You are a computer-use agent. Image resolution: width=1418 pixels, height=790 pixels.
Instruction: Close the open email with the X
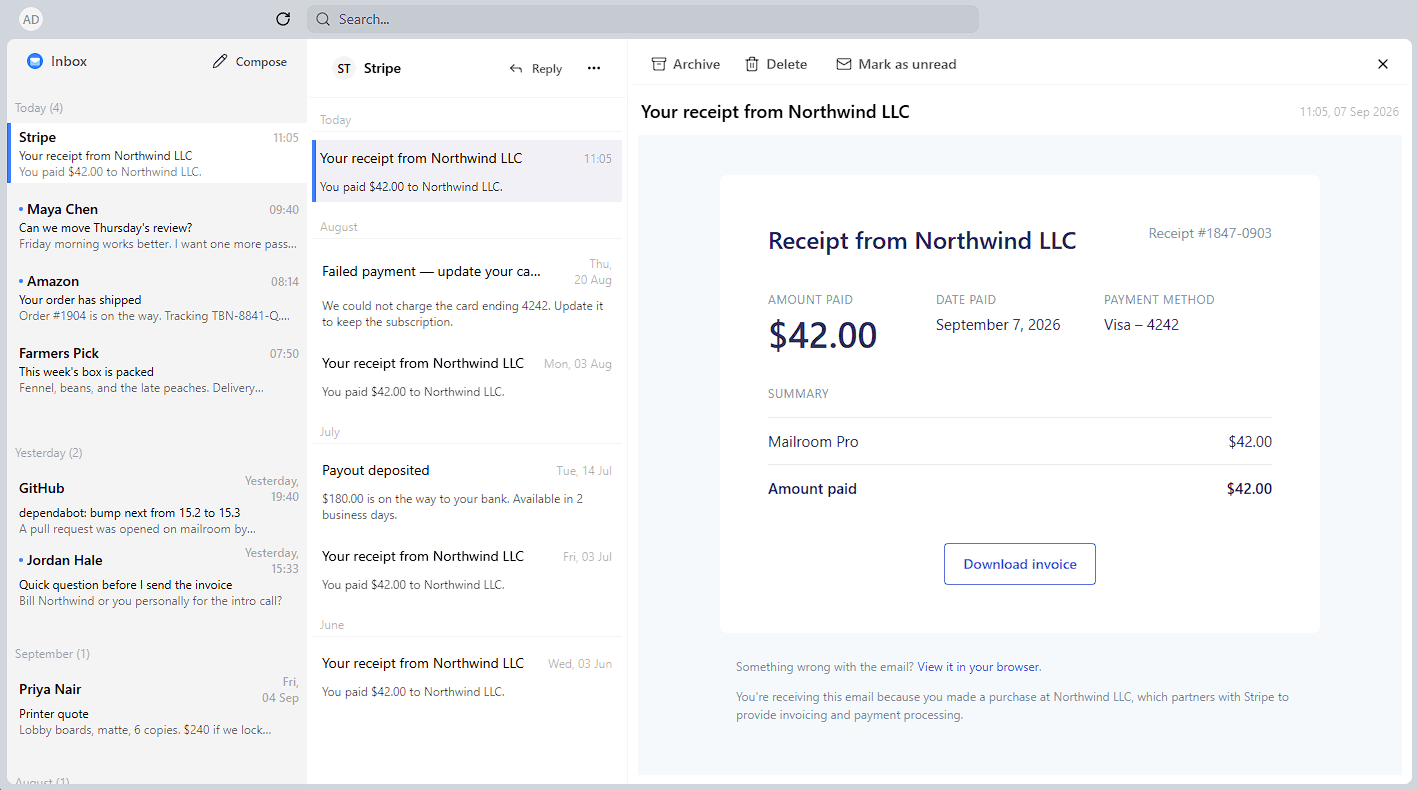(1383, 64)
